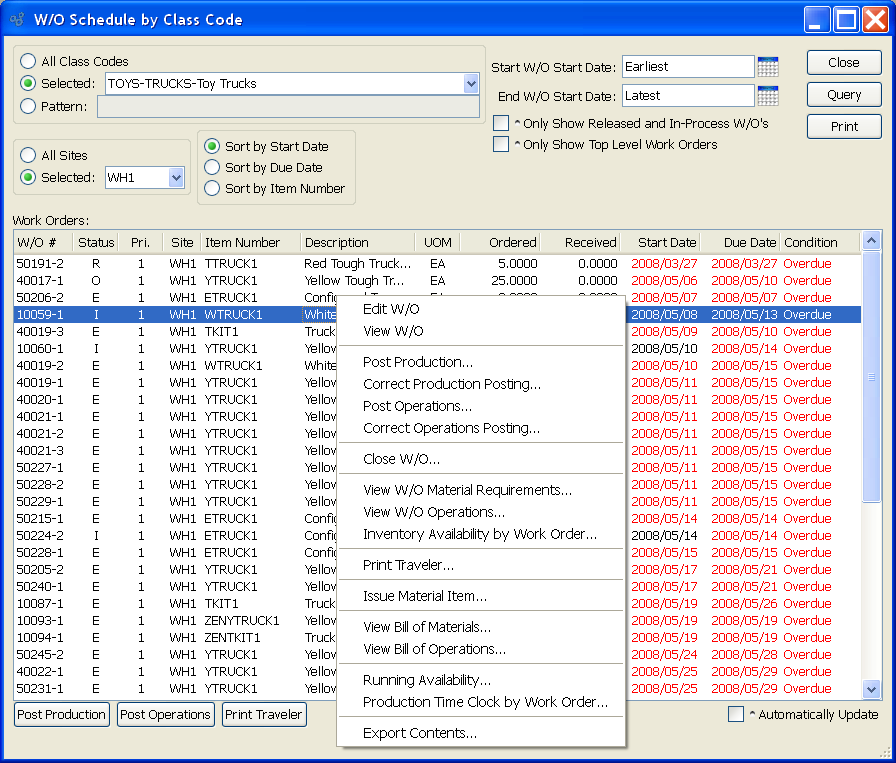Viewport: 896px width, 763px height.
Task: Select the All Class Codes radio button
Action: 28,62
